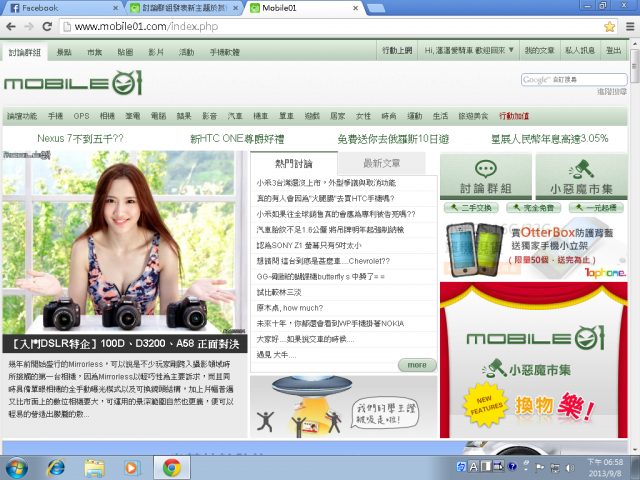Click the 討論群組 top nav tab
Screen dimensions: 640x480
pyautogui.click(x=24, y=52)
